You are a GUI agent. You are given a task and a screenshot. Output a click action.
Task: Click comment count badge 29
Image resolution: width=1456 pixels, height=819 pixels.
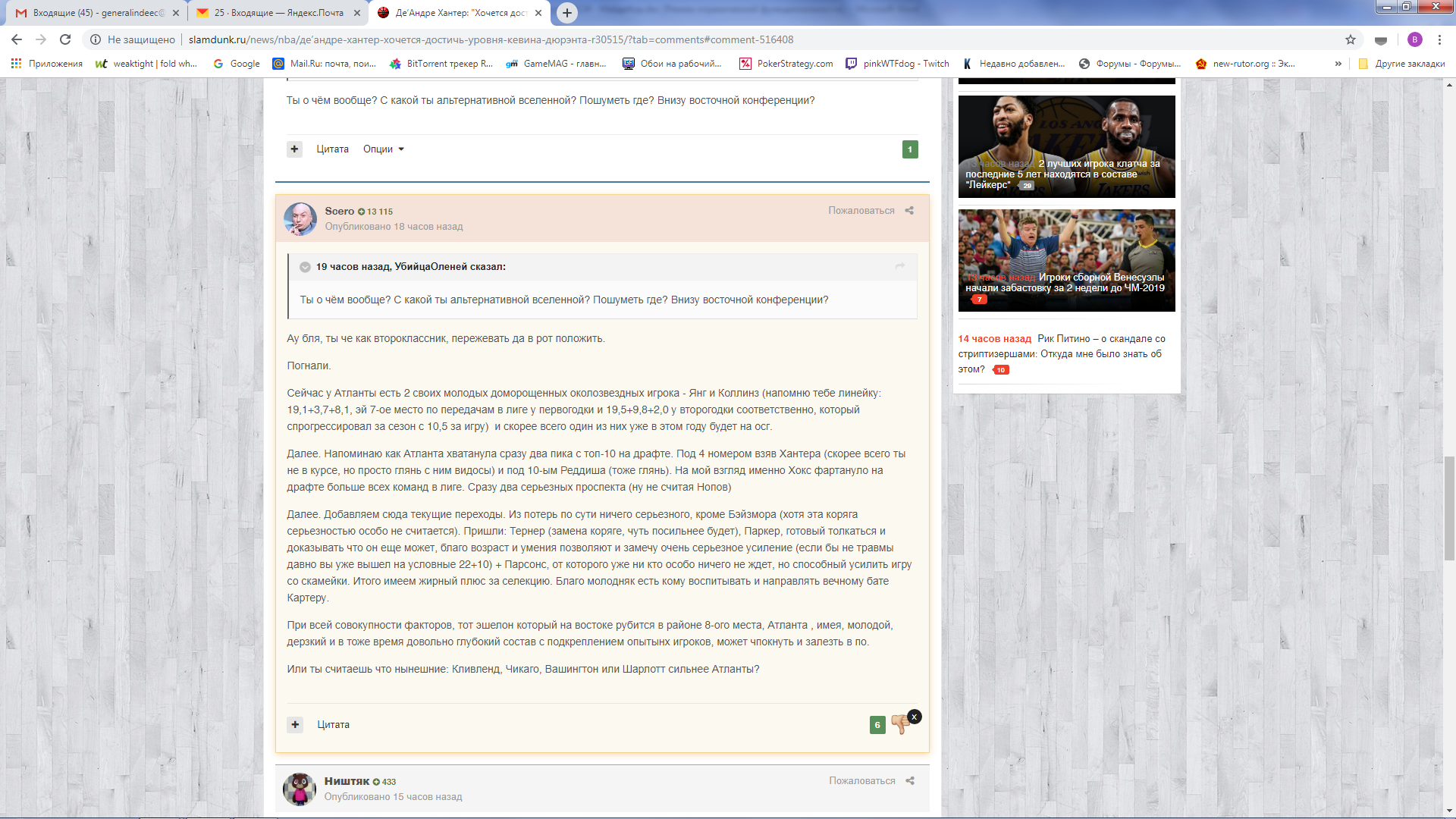1027,186
